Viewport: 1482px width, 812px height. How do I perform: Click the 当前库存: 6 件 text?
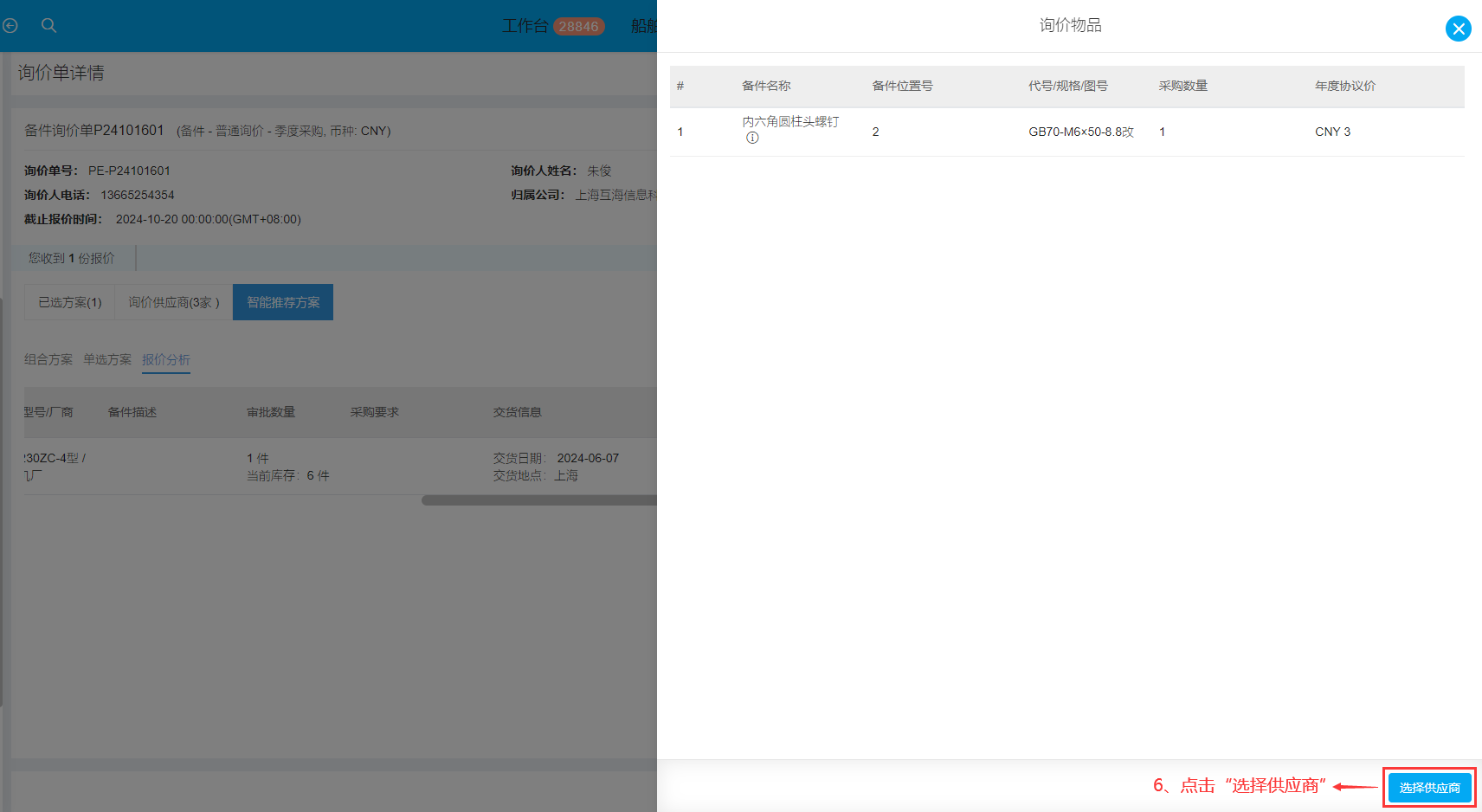288,475
